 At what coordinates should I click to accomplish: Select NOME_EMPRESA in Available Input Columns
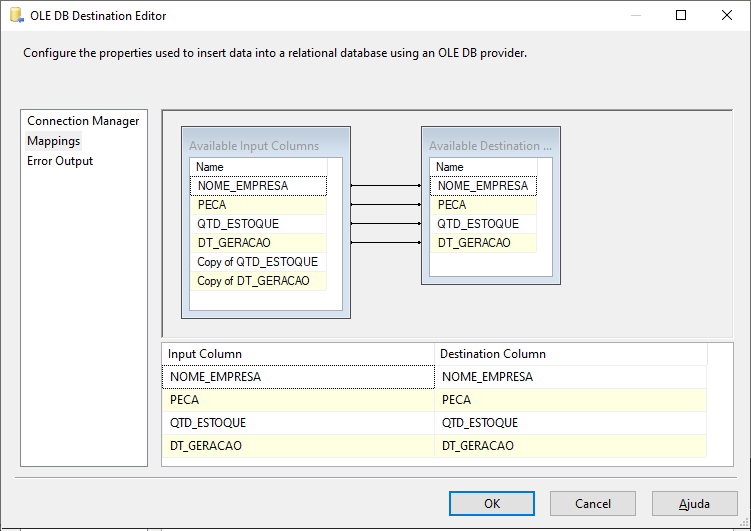[259, 186]
